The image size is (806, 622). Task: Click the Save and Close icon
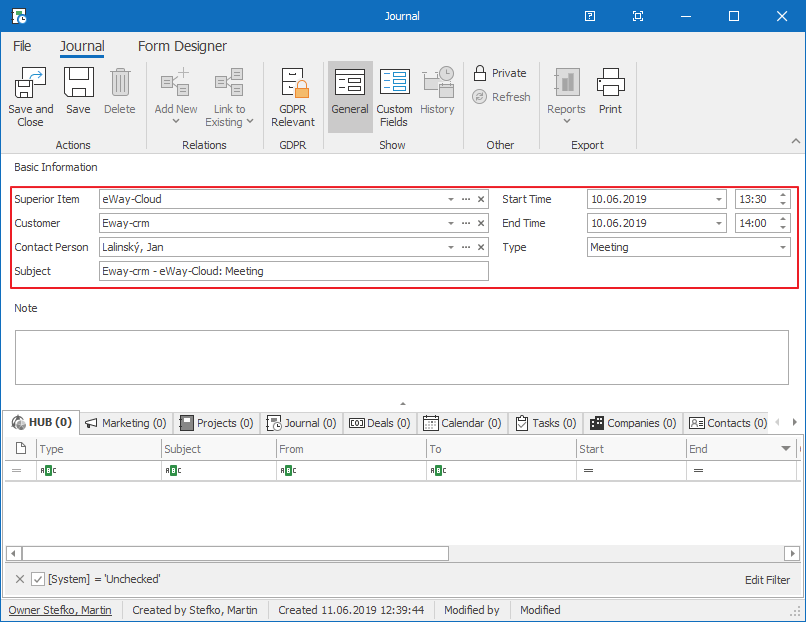(x=30, y=83)
